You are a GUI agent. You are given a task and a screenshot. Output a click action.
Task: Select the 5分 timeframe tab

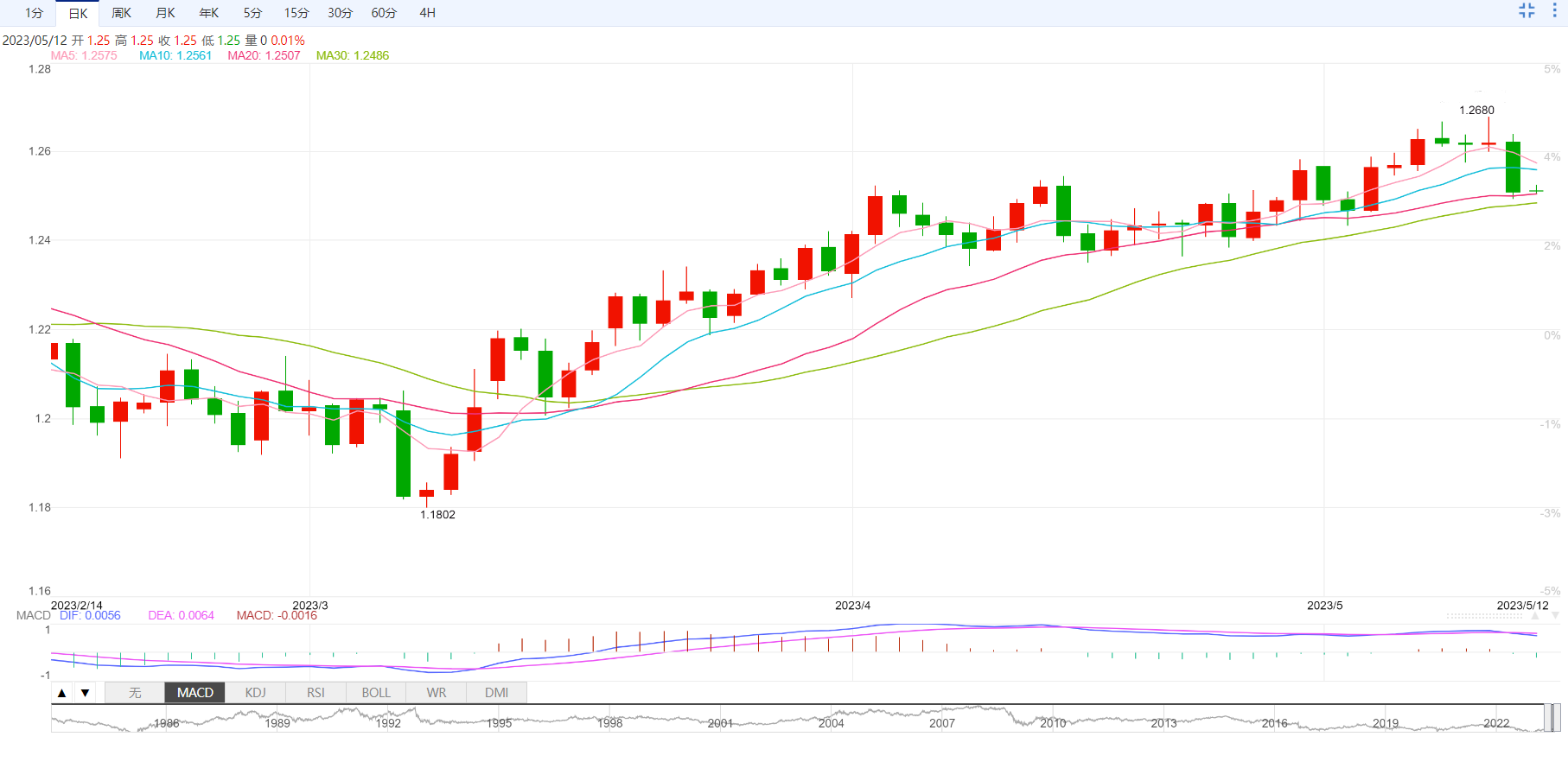tap(252, 13)
